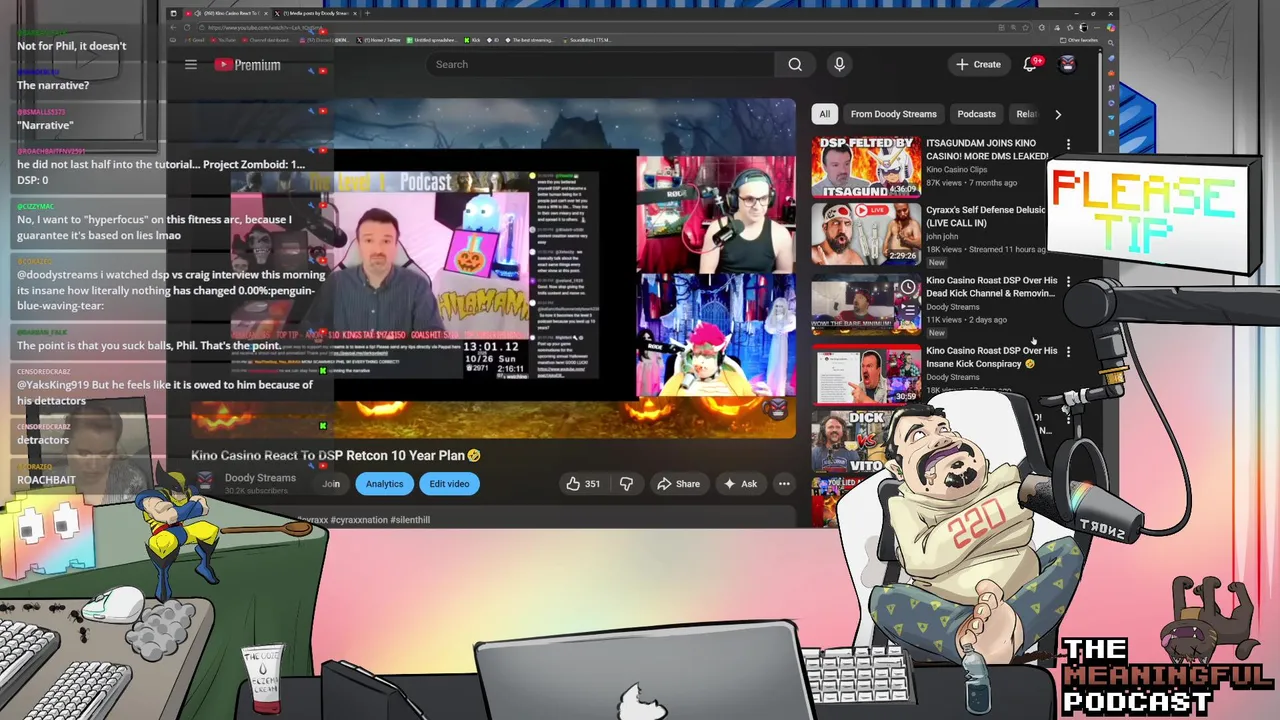The height and width of the screenshot is (720, 1280).
Task: Open the Untitled spreadsheet bookmark
Action: pyautogui.click(x=431, y=40)
